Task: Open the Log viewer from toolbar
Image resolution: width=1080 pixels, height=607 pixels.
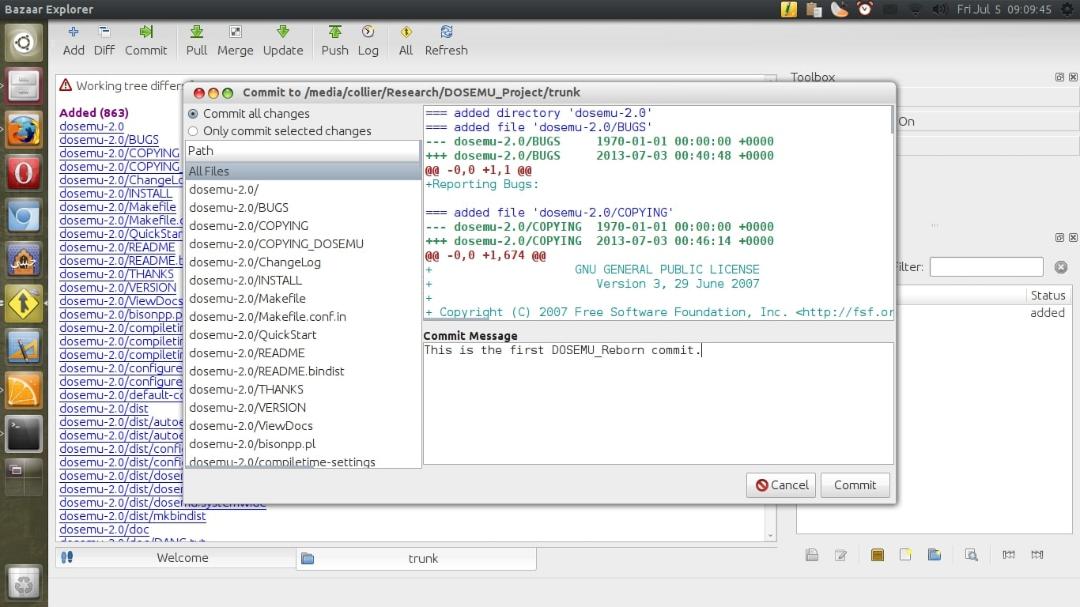Action: [x=368, y=41]
